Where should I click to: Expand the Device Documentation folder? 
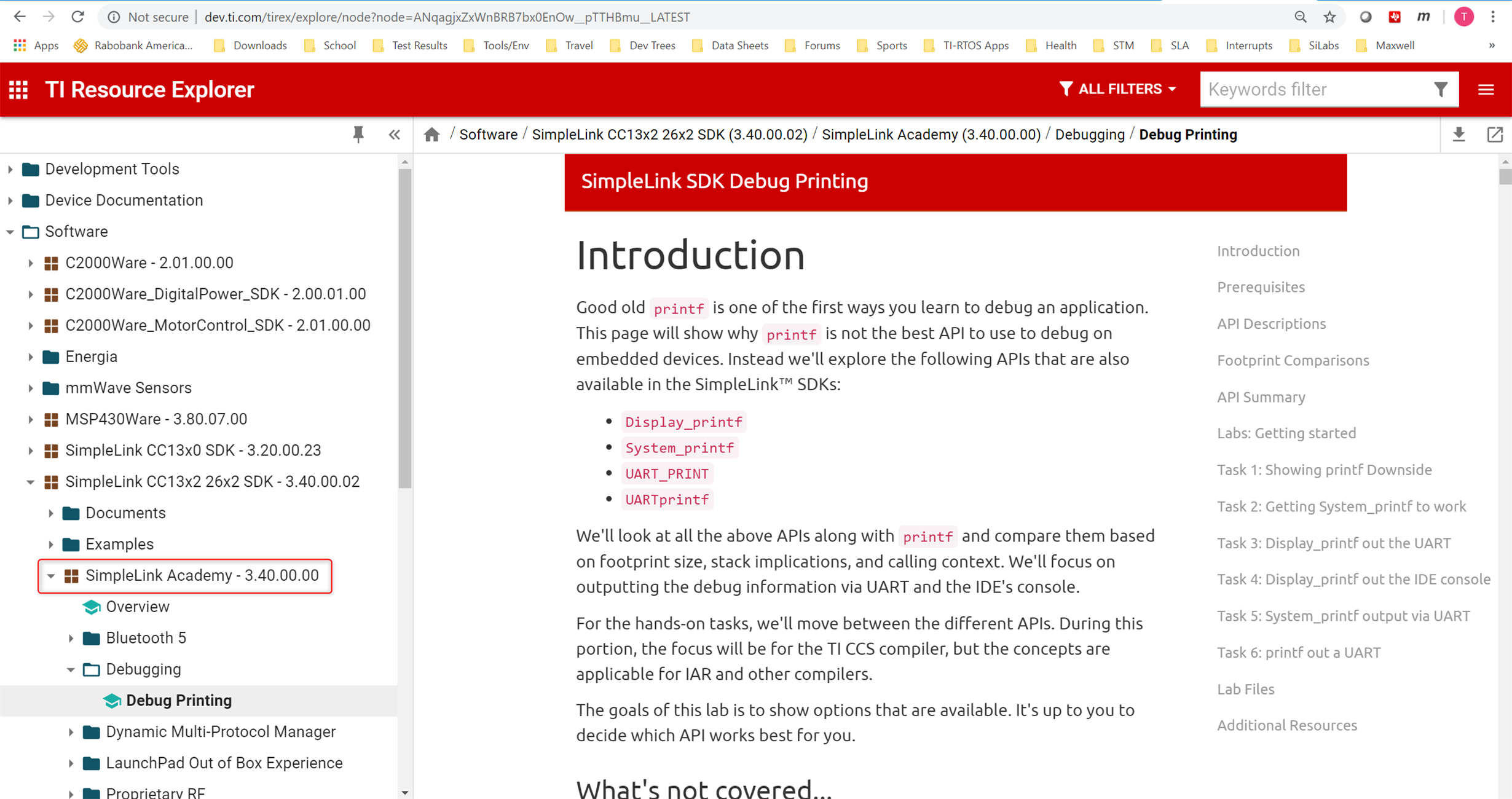tap(10, 200)
